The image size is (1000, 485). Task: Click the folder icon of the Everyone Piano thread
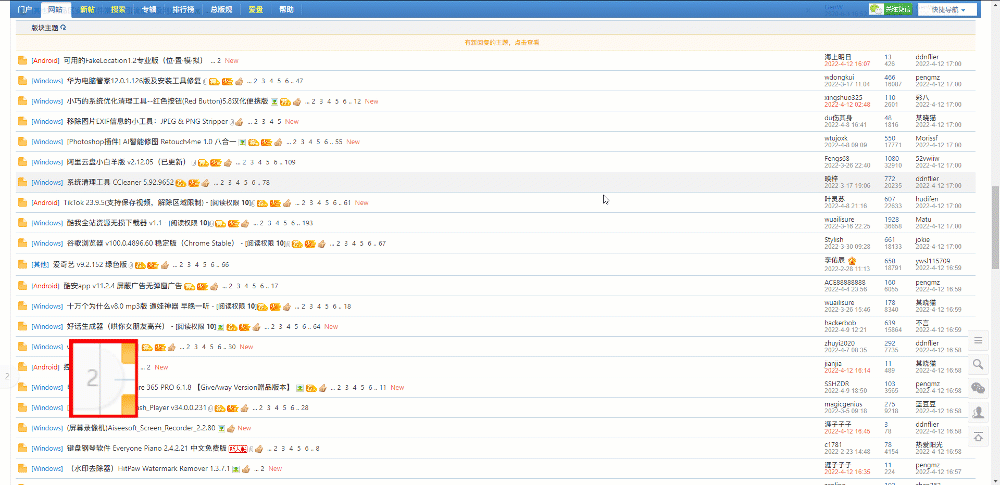coord(22,448)
